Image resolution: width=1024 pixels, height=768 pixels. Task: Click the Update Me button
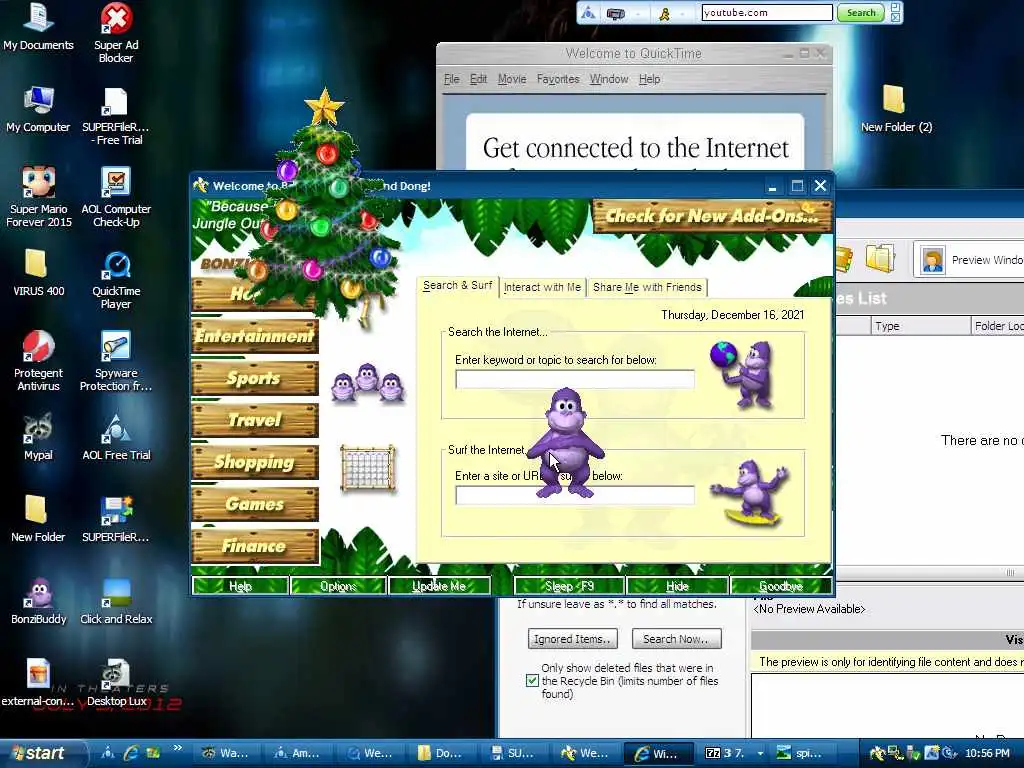pos(439,586)
